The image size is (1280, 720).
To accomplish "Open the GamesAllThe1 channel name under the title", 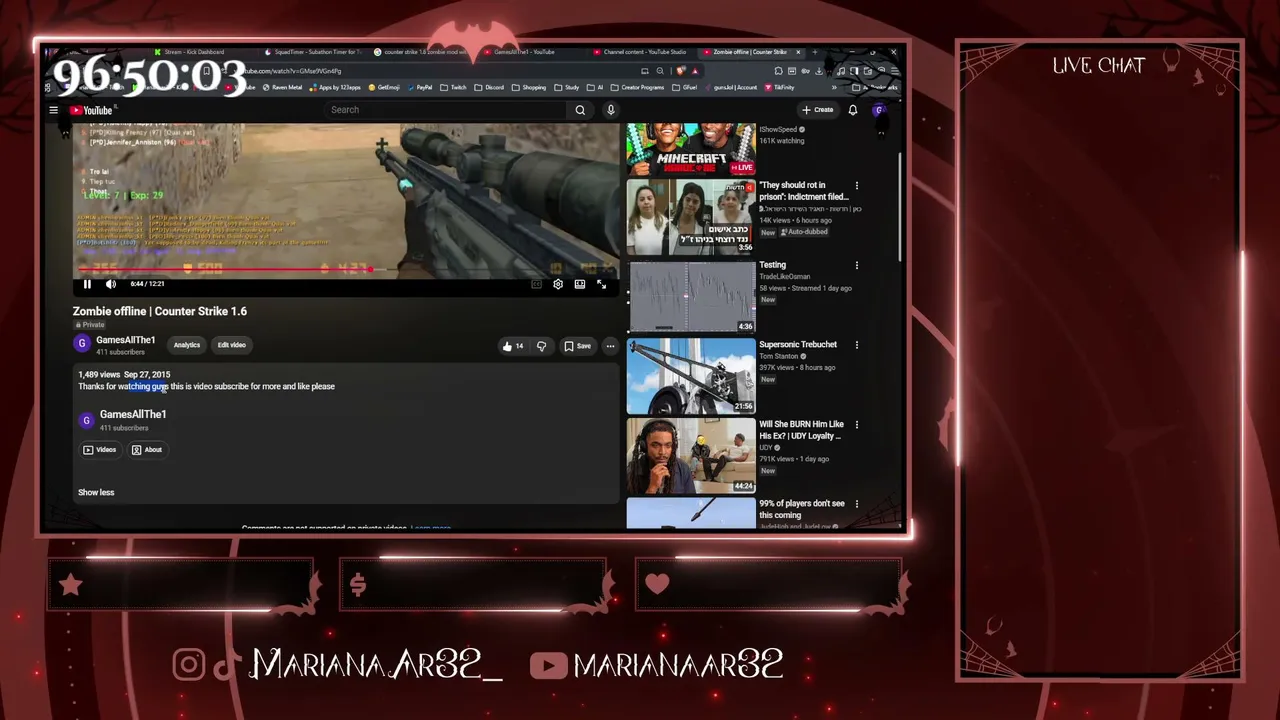I will tap(126, 340).
